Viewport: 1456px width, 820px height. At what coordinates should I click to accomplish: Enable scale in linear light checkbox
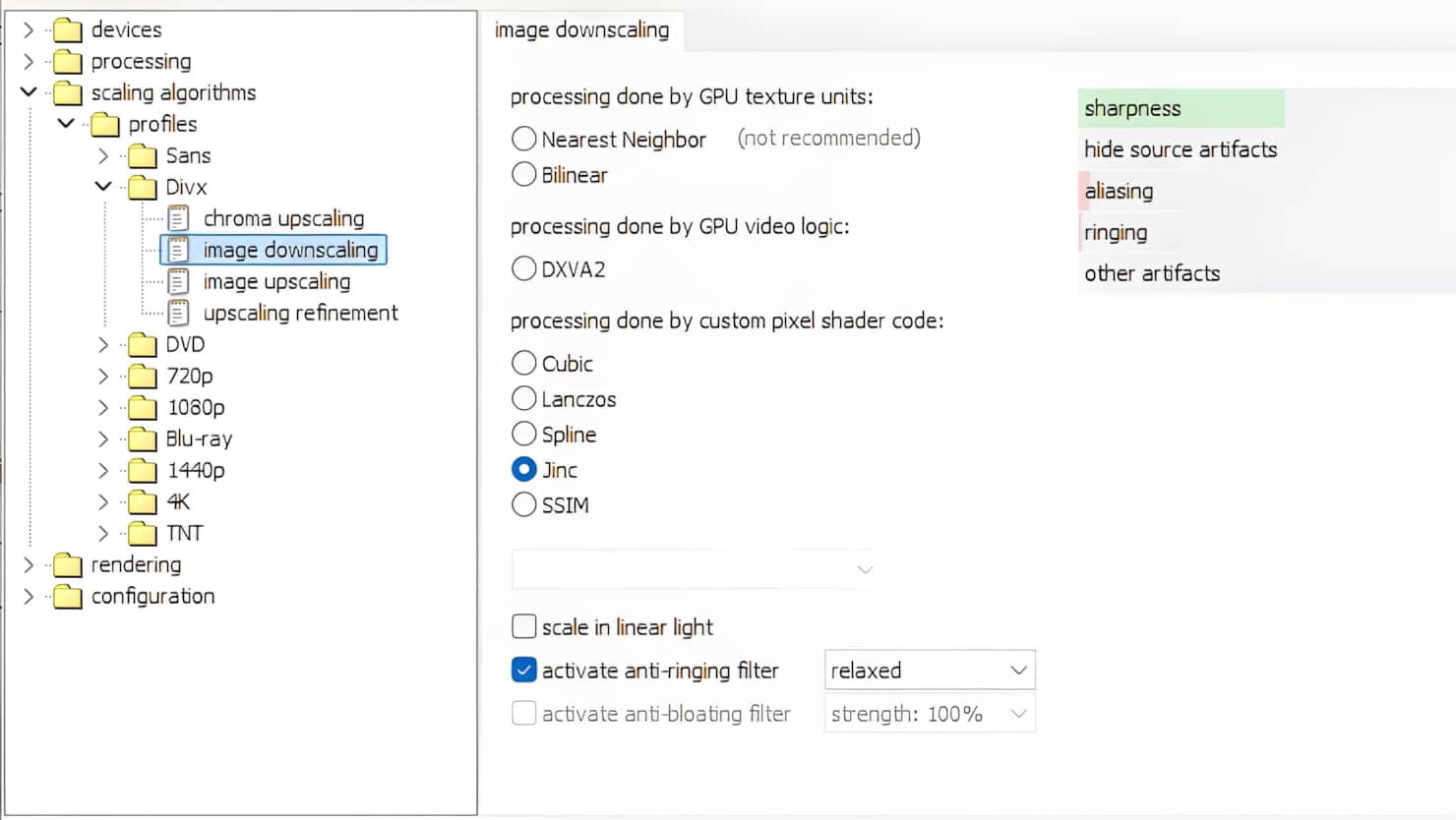(x=524, y=627)
